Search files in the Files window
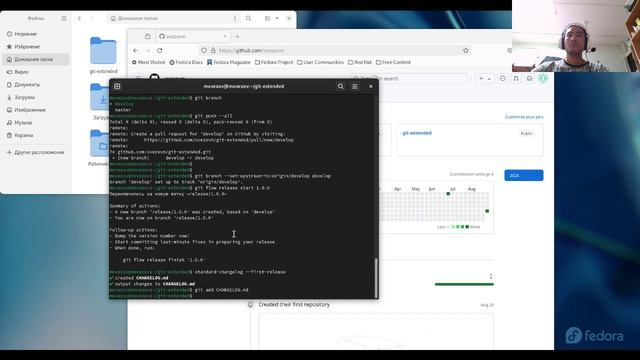The width and height of the screenshot is (640, 360). point(249,18)
